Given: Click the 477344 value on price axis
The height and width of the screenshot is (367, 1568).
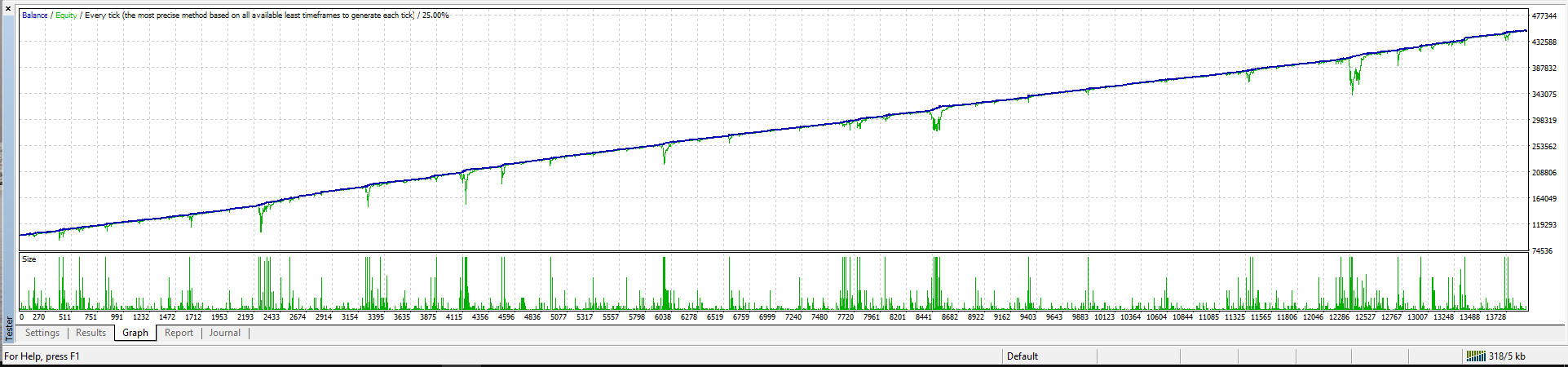Looking at the screenshot, I should tap(1544, 16).
